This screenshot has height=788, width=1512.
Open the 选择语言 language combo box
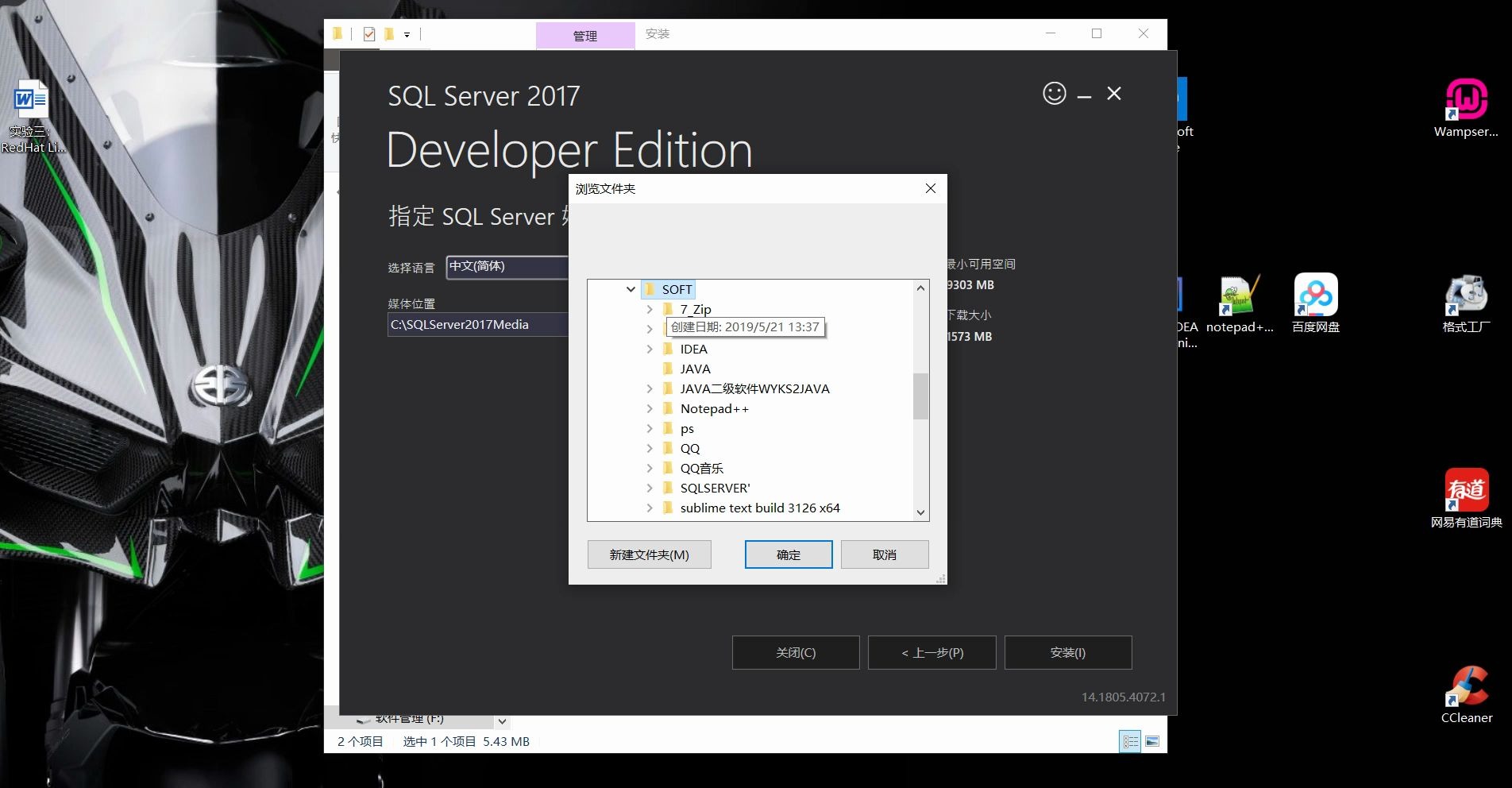pyautogui.click(x=507, y=266)
